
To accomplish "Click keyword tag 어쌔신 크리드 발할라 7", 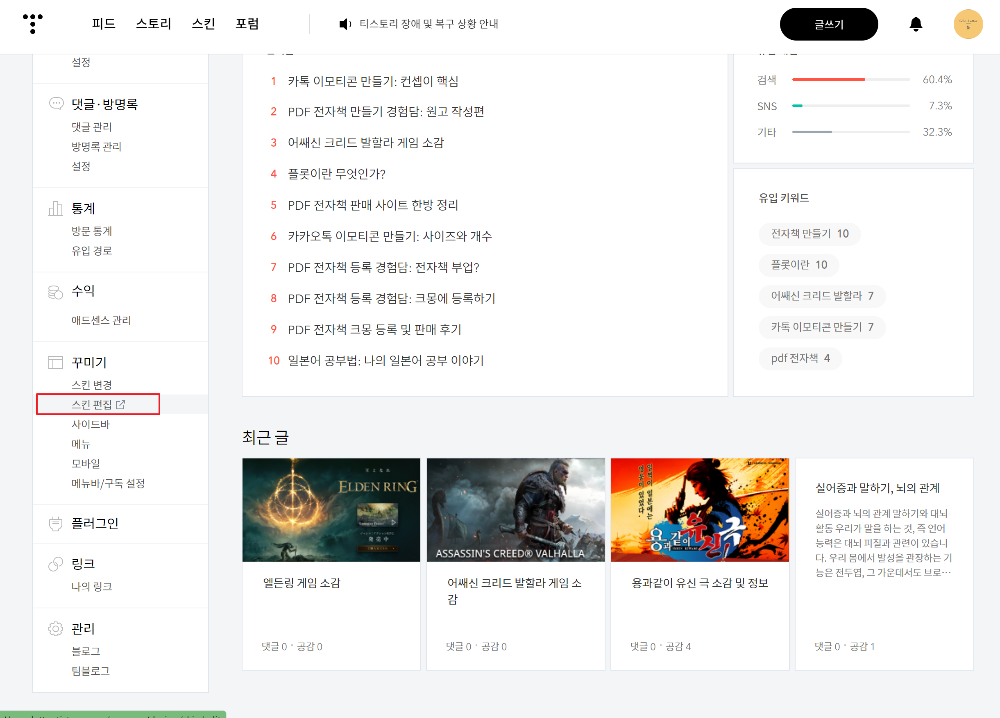I will point(822,296).
